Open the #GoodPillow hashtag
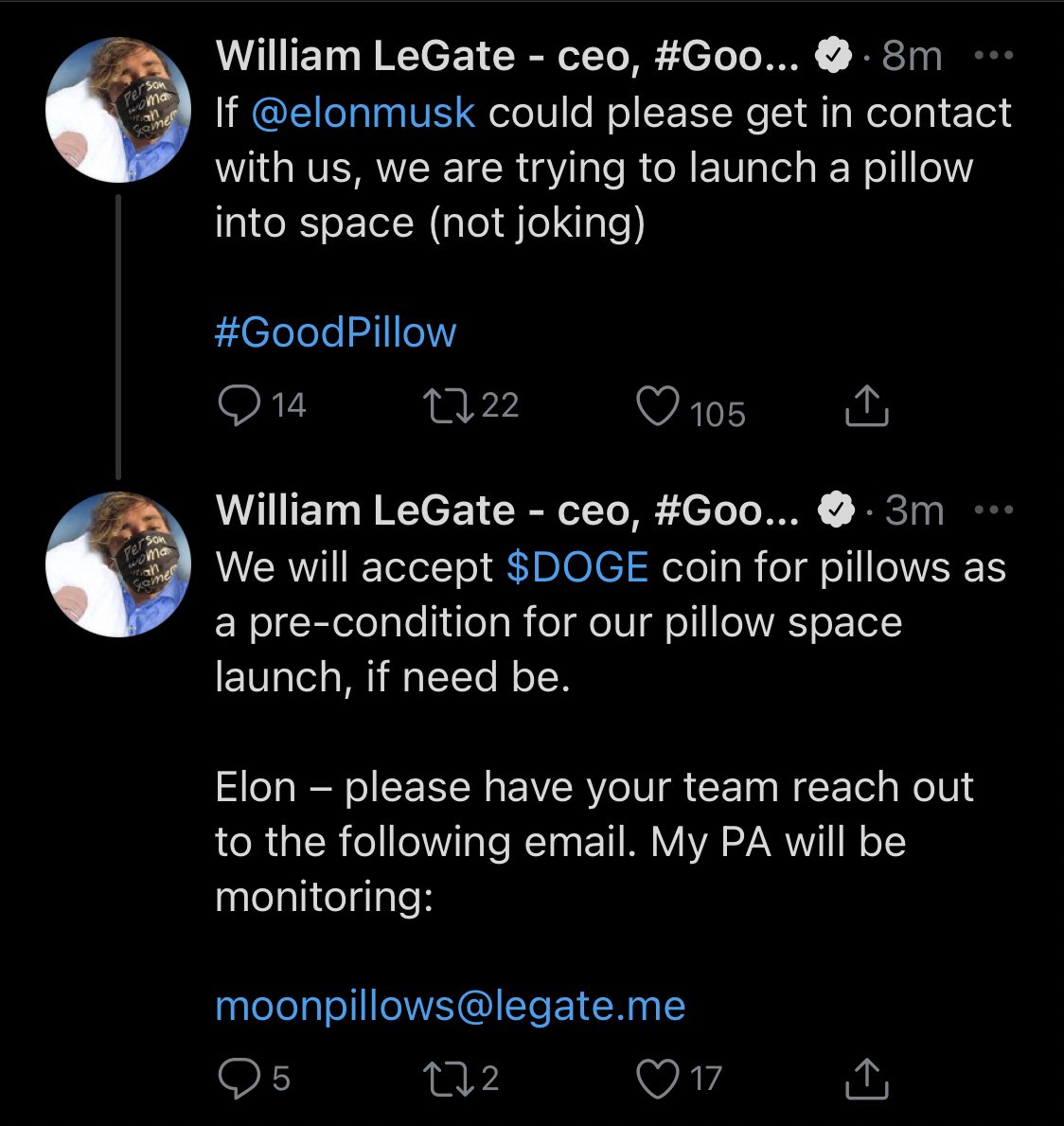 [335, 332]
